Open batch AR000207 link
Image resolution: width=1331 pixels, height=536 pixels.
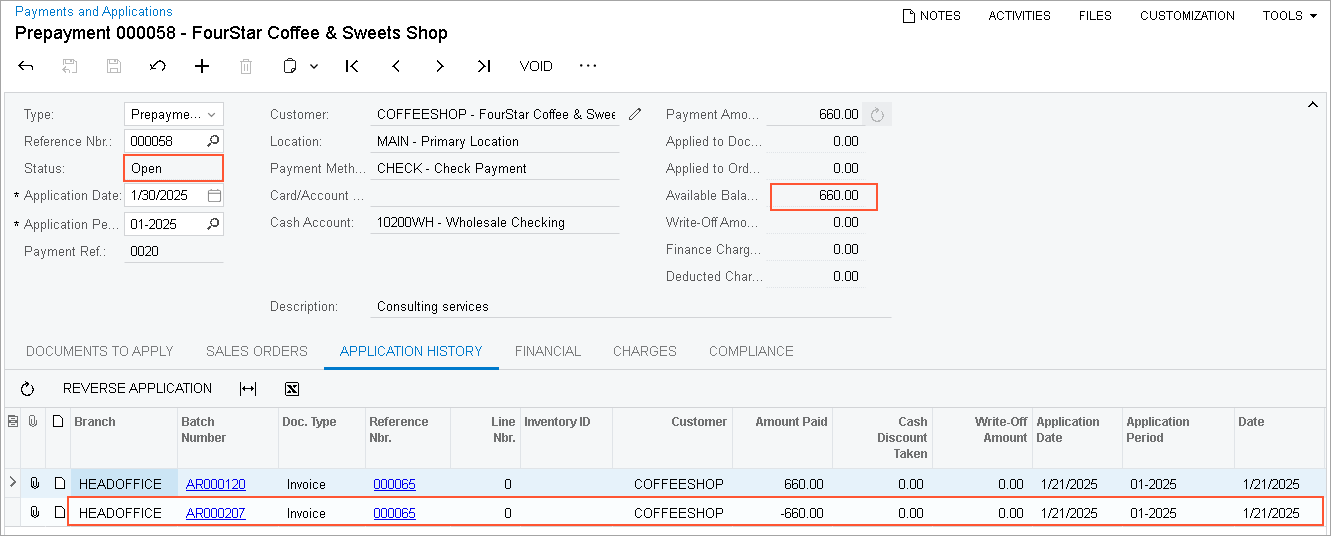(x=215, y=513)
